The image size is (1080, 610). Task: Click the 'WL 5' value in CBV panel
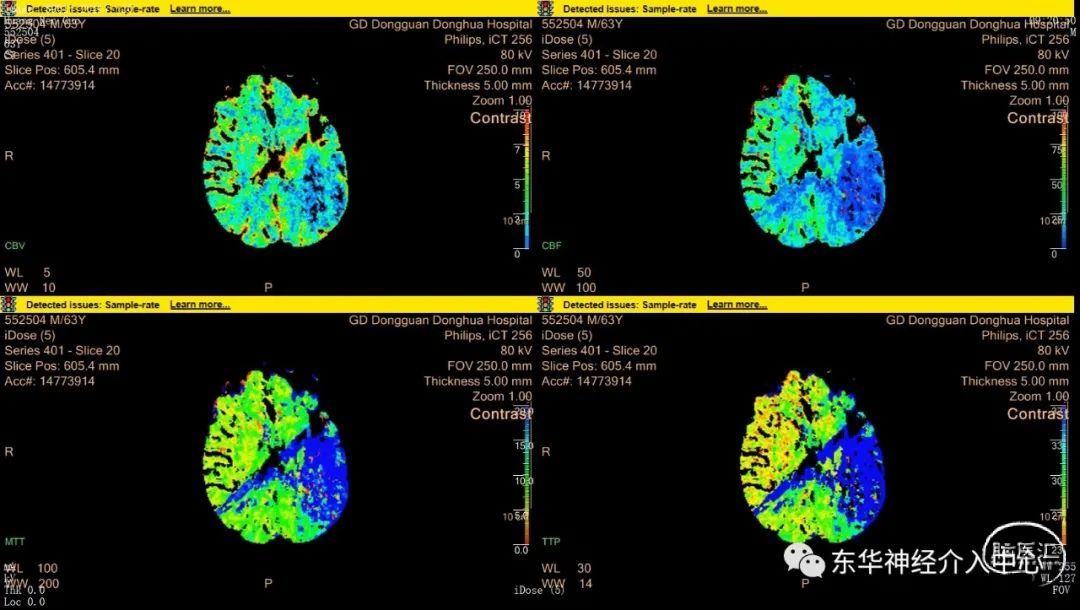(28, 273)
